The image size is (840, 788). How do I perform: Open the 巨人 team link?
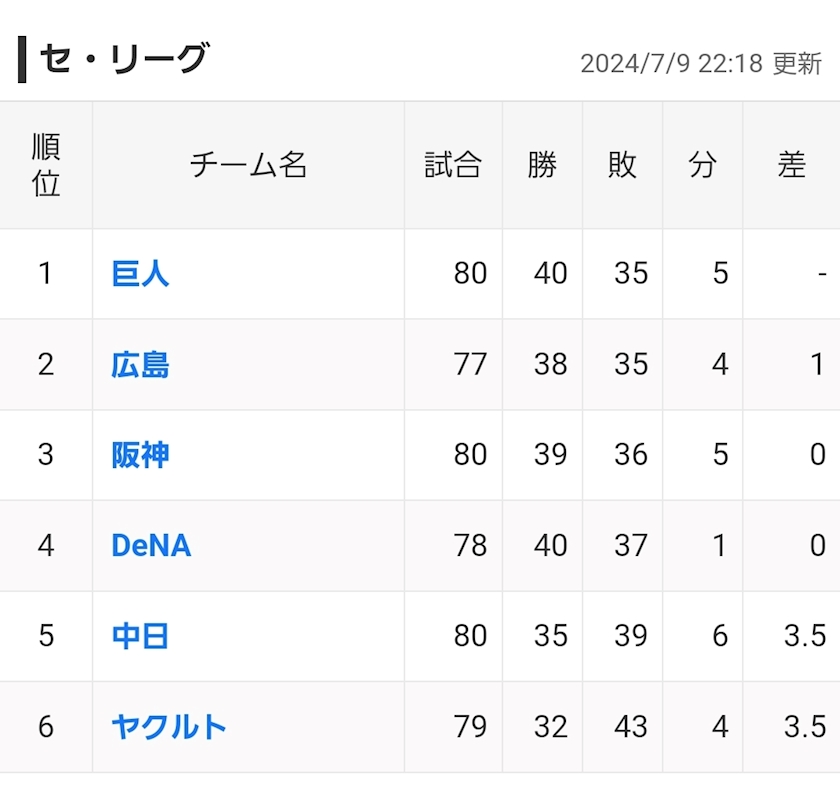click(x=140, y=273)
